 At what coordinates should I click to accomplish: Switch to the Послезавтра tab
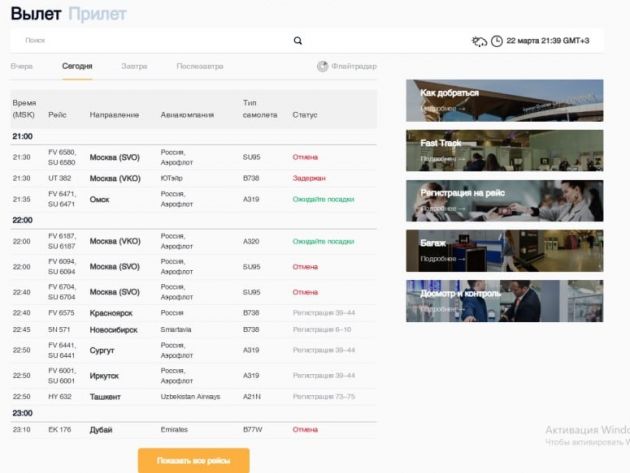click(x=200, y=66)
